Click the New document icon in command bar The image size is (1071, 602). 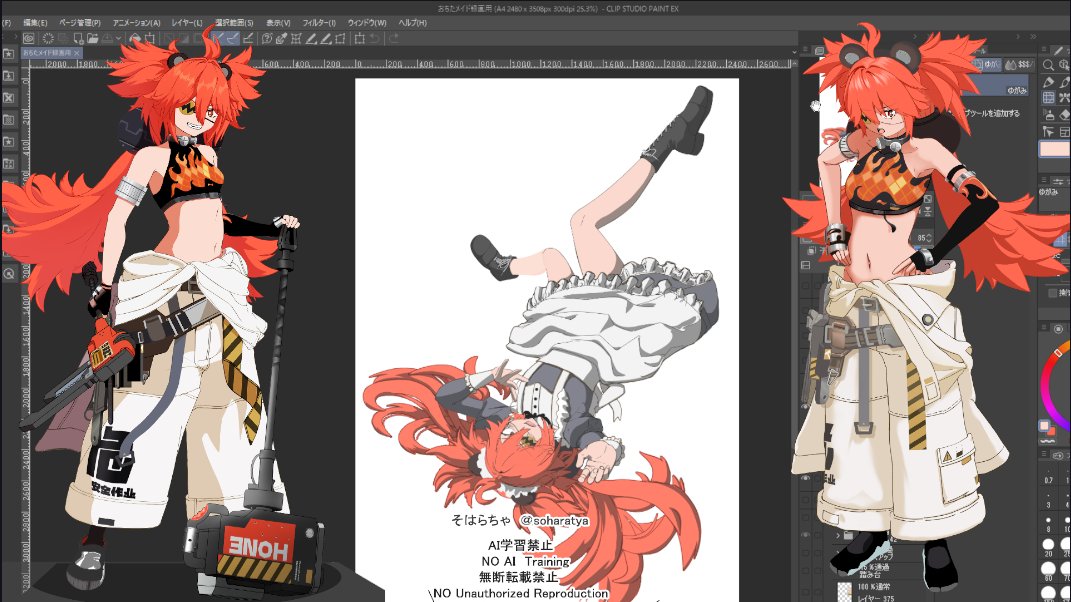point(79,38)
